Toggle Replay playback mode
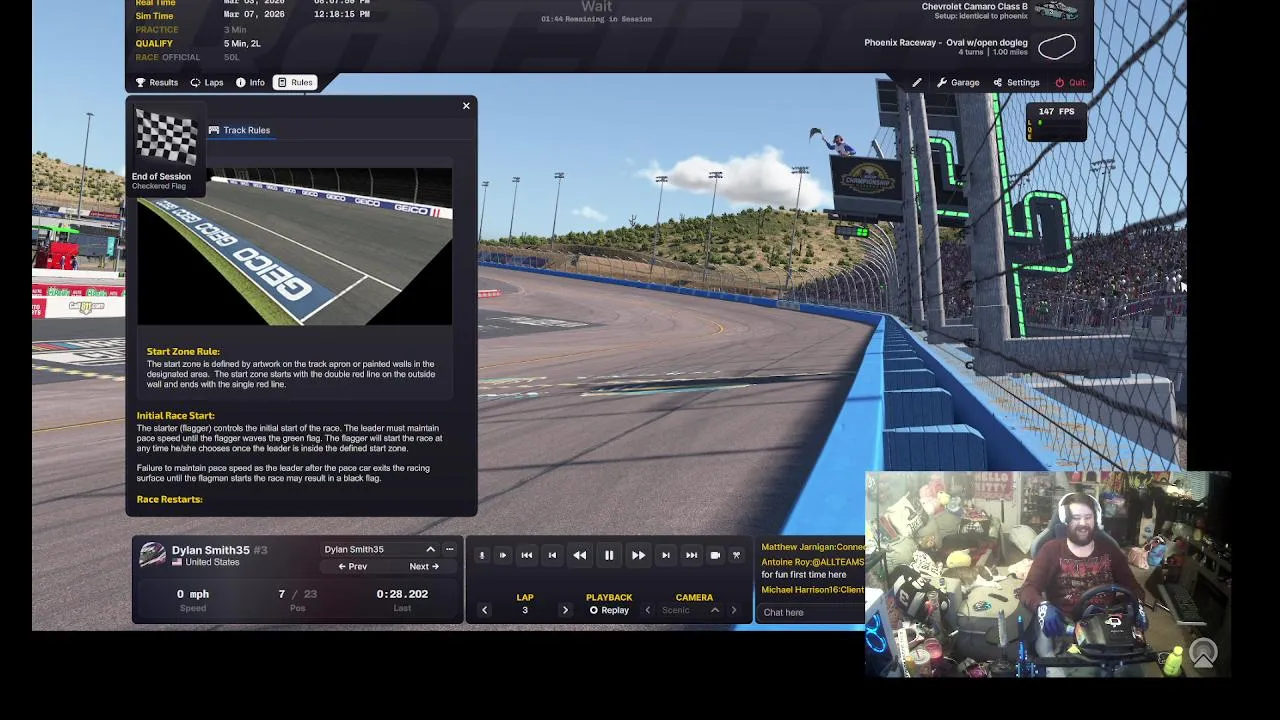This screenshot has width=1280, height=720. pos(609,610)
